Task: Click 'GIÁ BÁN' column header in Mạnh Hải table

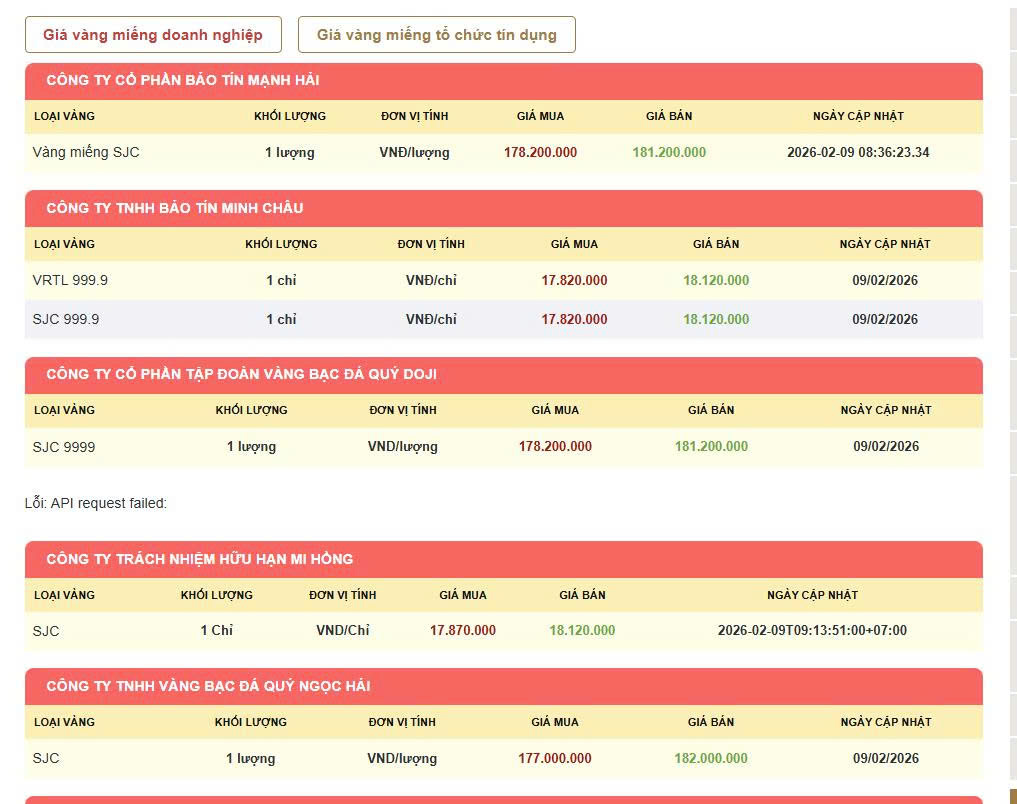Action: coord(669,116)
